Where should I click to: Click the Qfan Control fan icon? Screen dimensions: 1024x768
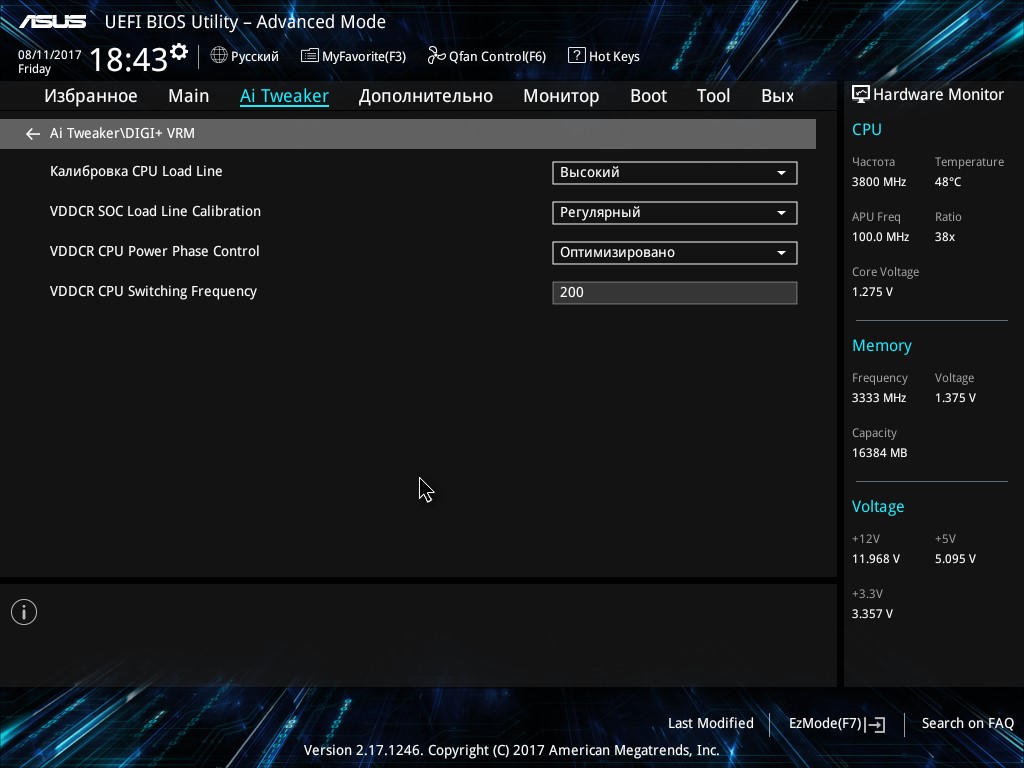pos(436,56)
